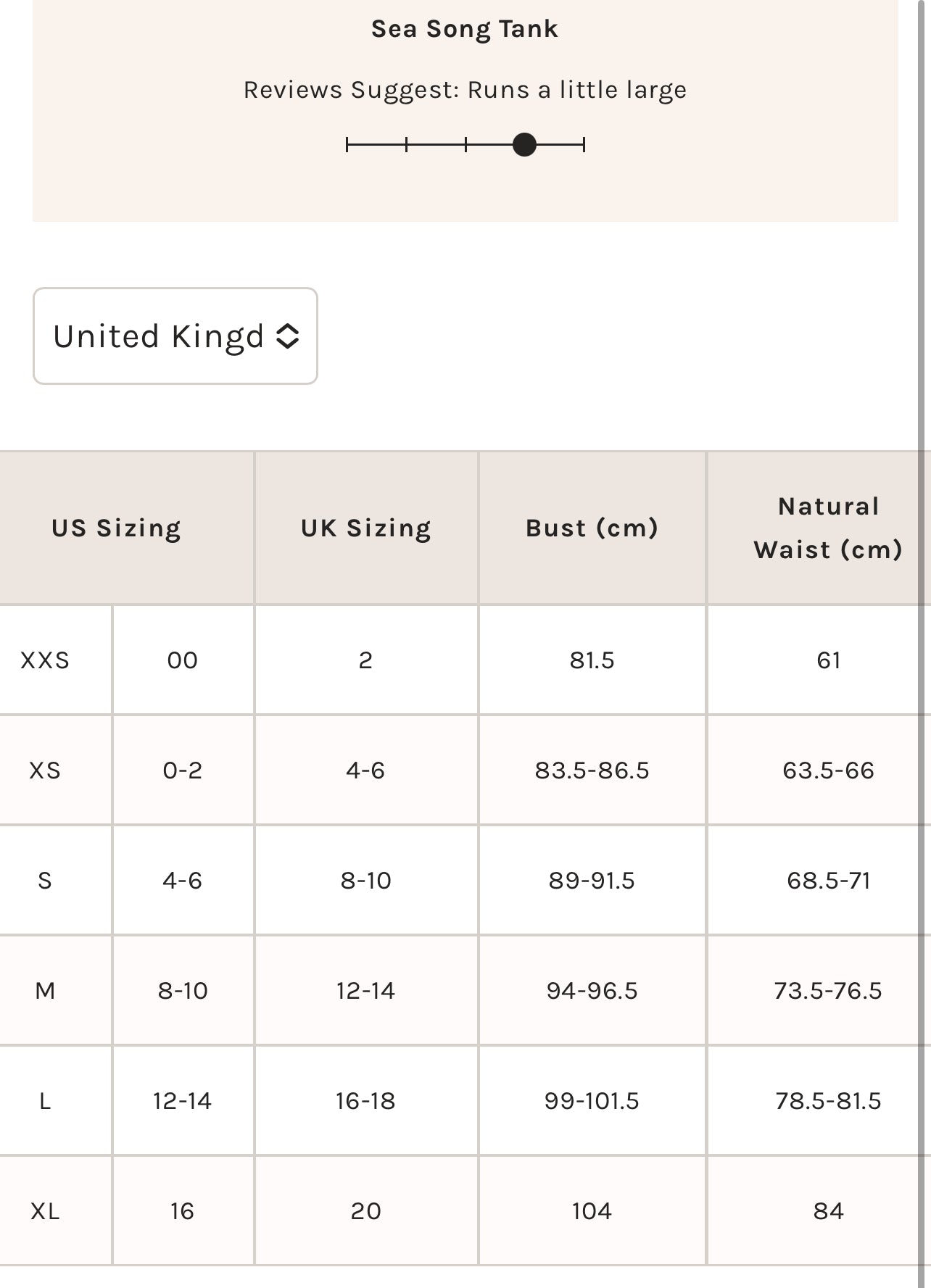Select the XL size row label
Viewport: 931px width, 1288px height.
[45, 1211]
